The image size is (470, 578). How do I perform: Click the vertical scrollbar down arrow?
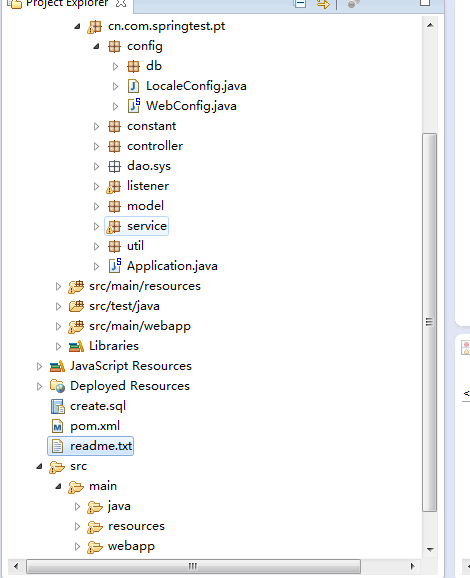[430, 549]
